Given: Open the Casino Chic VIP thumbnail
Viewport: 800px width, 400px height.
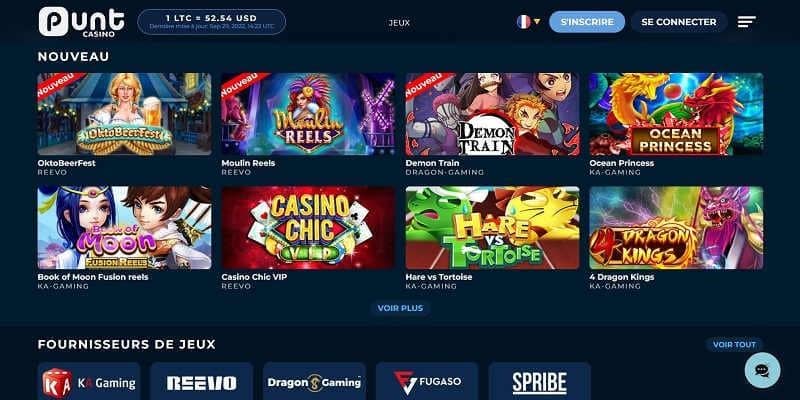Looking at the screenshot, I should (x=308, y=228).
